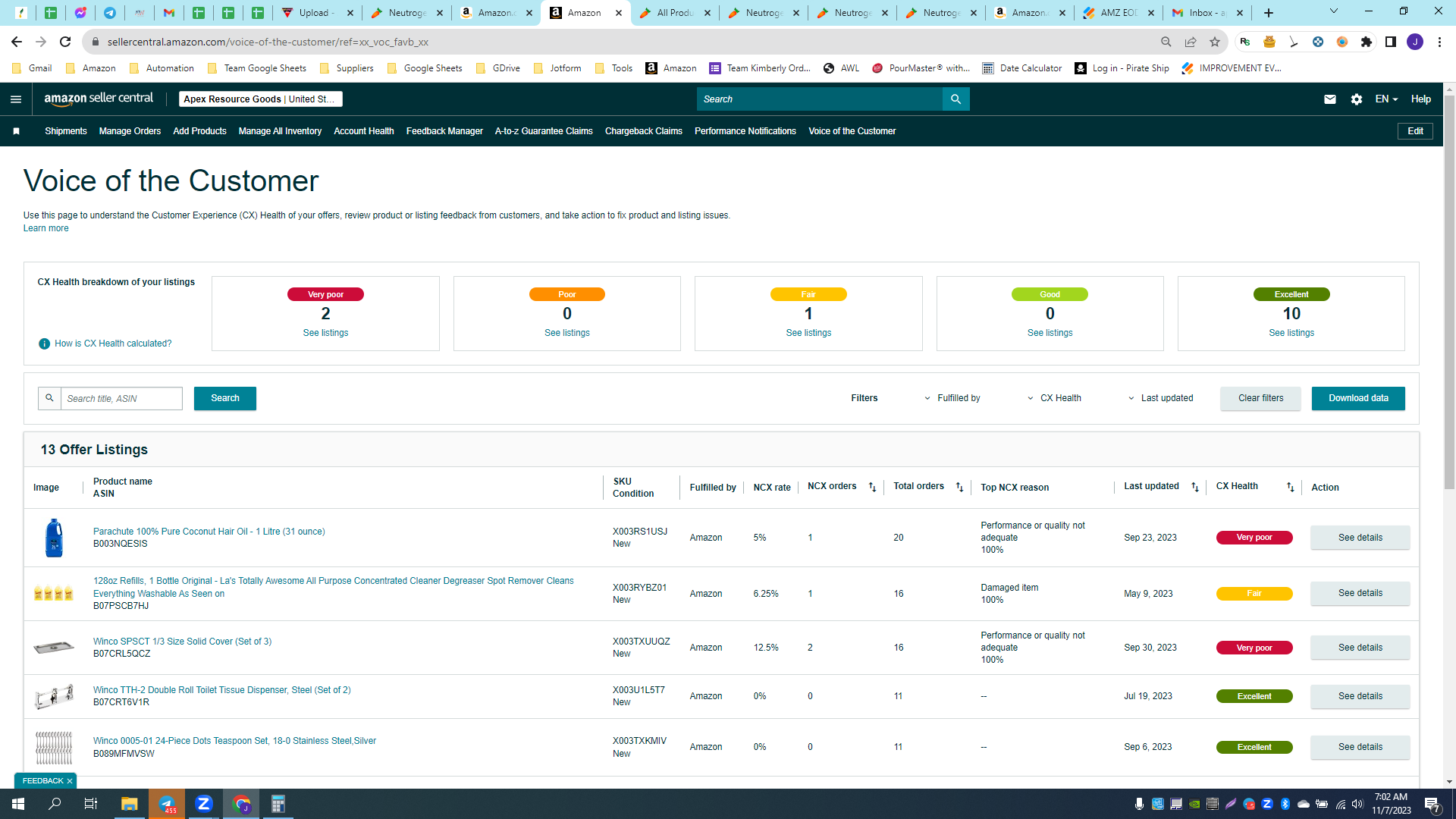
Task: Open the messages envelope icon
Action: [x=1330, y=99]
